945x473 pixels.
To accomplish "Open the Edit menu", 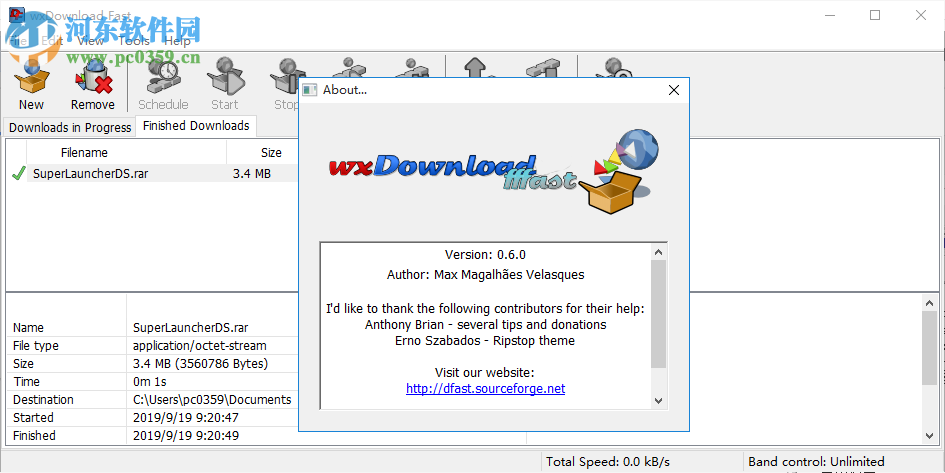I will (52, 41).
